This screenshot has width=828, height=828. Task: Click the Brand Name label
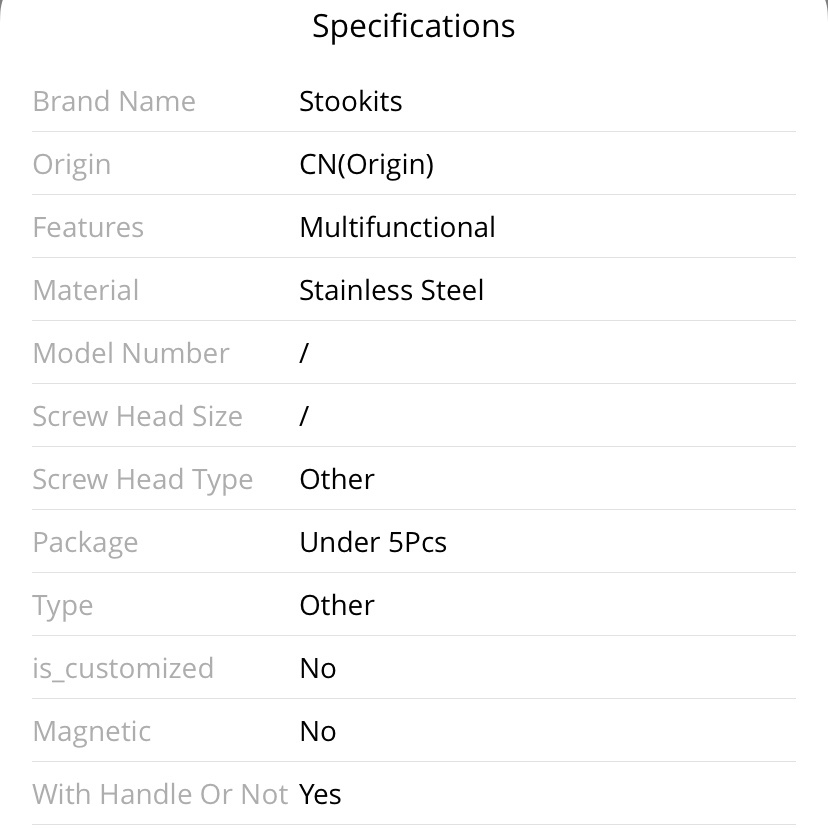tap(114, 101)
